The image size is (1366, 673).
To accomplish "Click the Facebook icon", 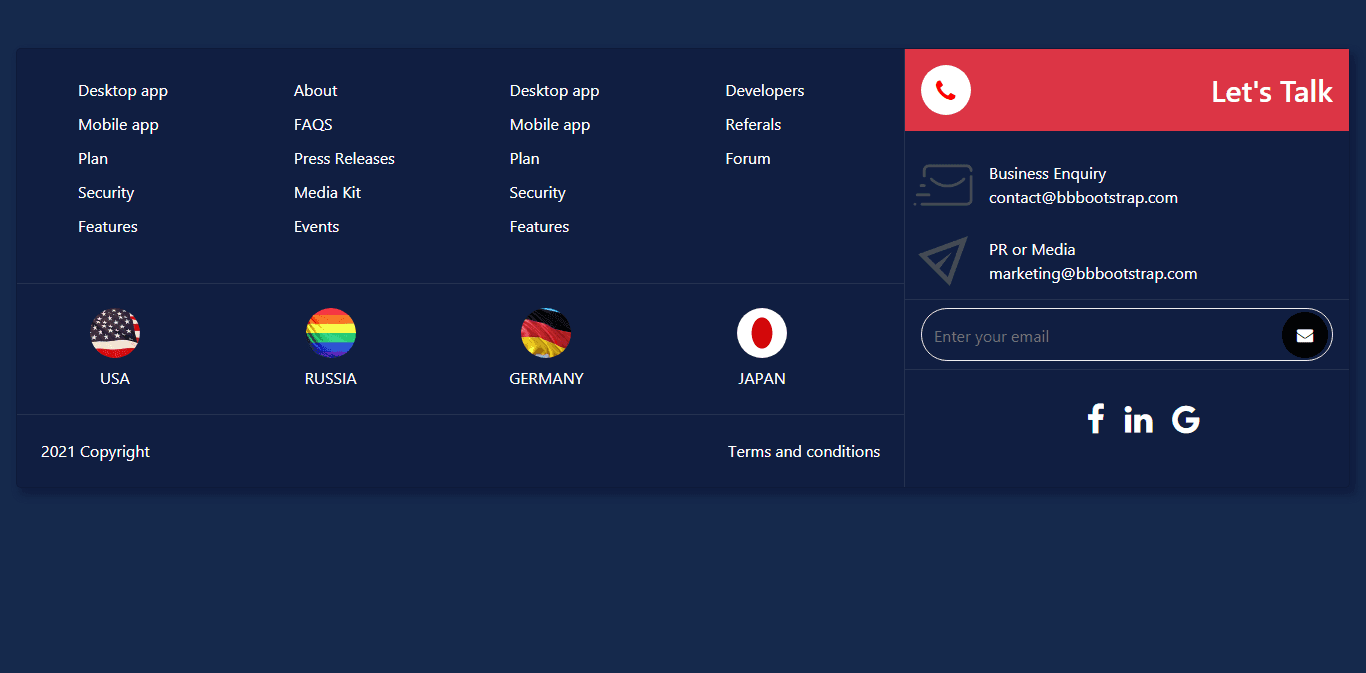I will pyautogui.click(x=1096, y=420).
